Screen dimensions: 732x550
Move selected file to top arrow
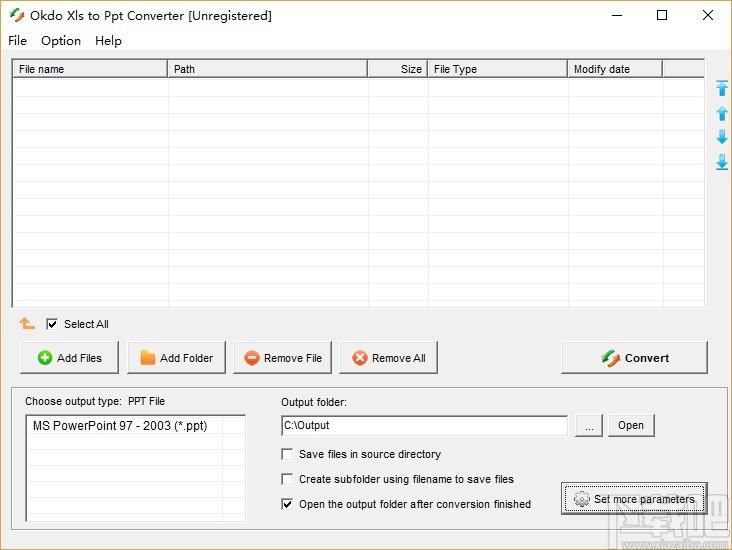pyautogui.click(x=722, y=88)
